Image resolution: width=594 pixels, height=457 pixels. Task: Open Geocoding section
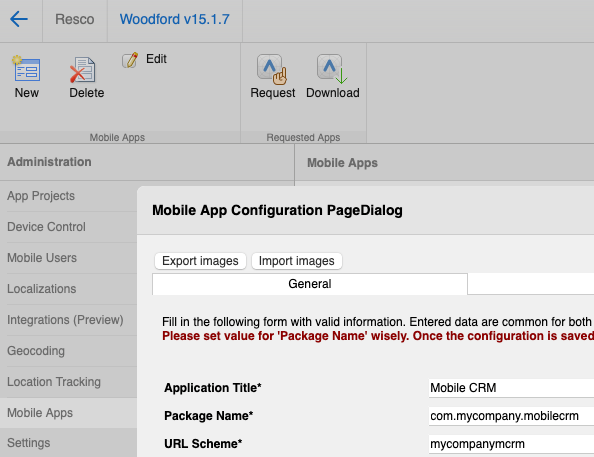[x=36, y=351]
